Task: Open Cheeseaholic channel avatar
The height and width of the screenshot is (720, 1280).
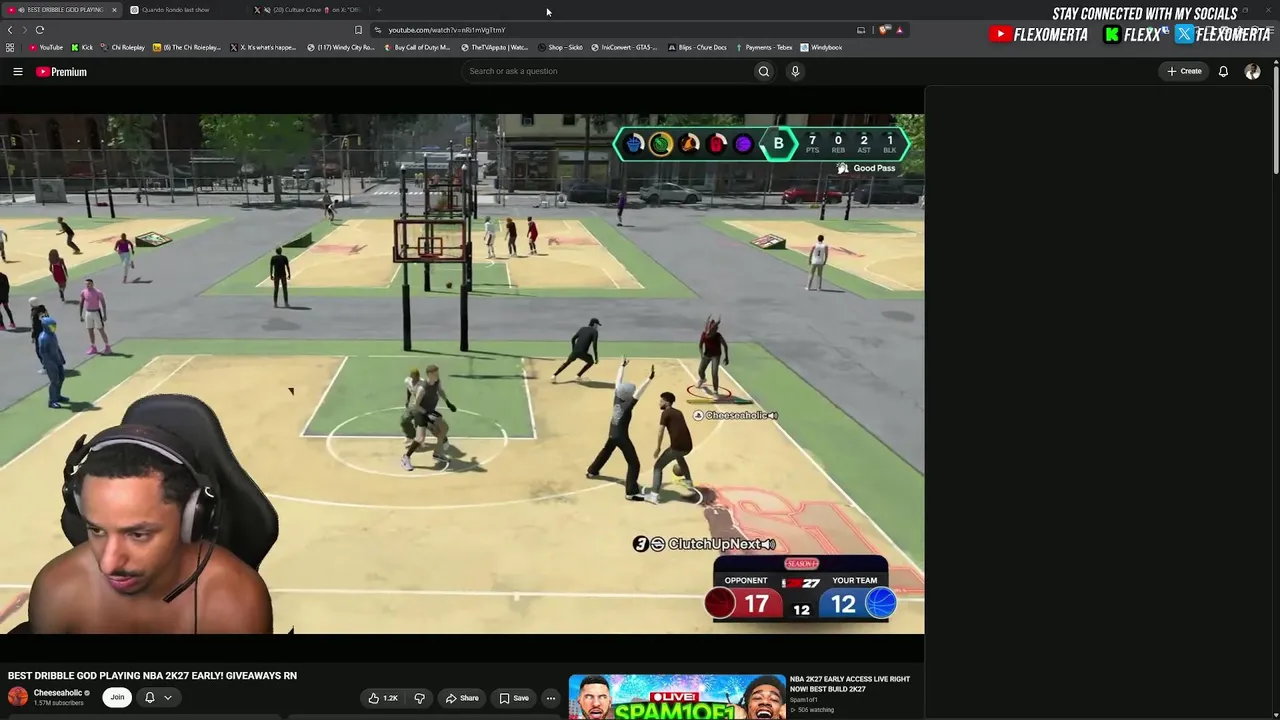Action: [x=18, y=697]
